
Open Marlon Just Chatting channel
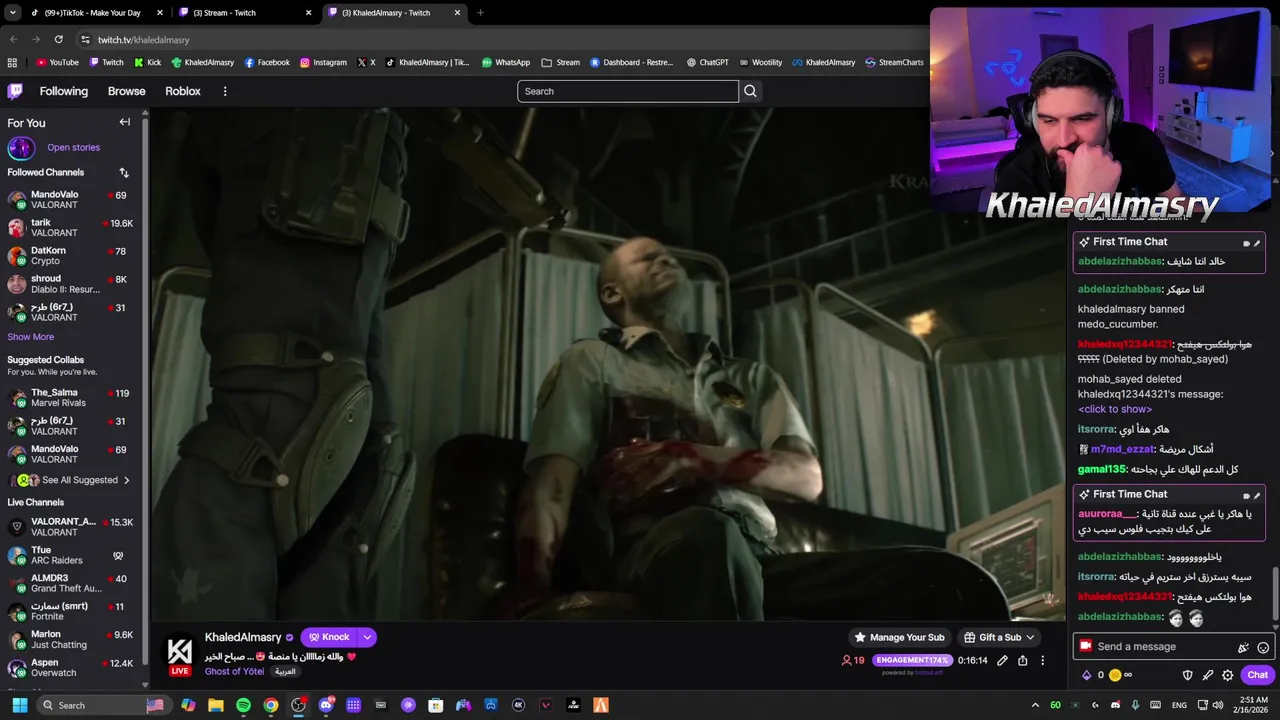click(x=70, y=639)
